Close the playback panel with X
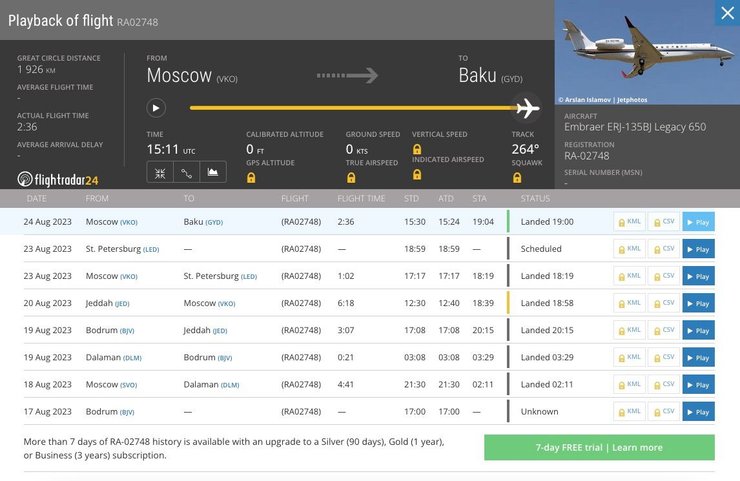The image size is (740, 481). click(x=727, y=13)
